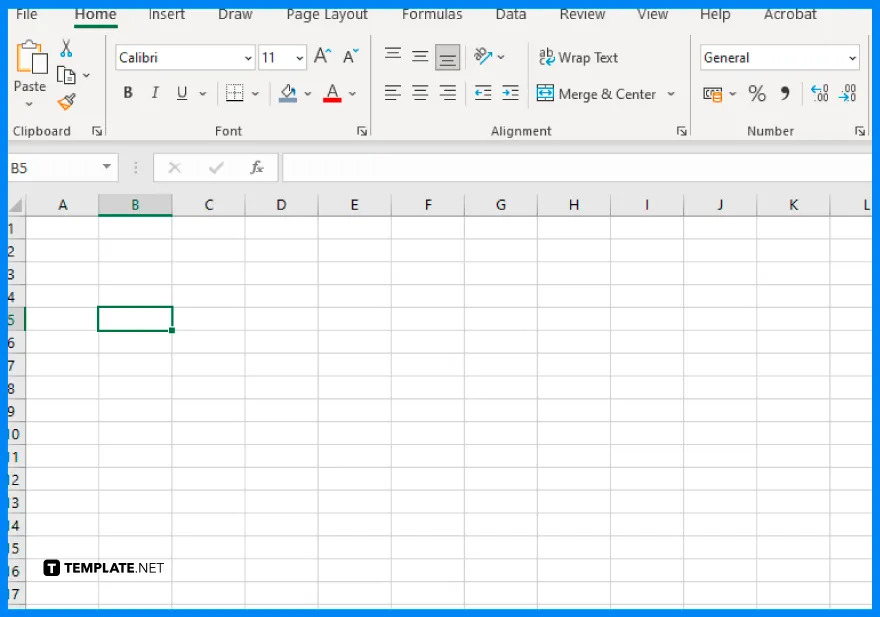880x617 pixels.
Task: Apply Wrap Text to the cell
Action: (578, 57)
